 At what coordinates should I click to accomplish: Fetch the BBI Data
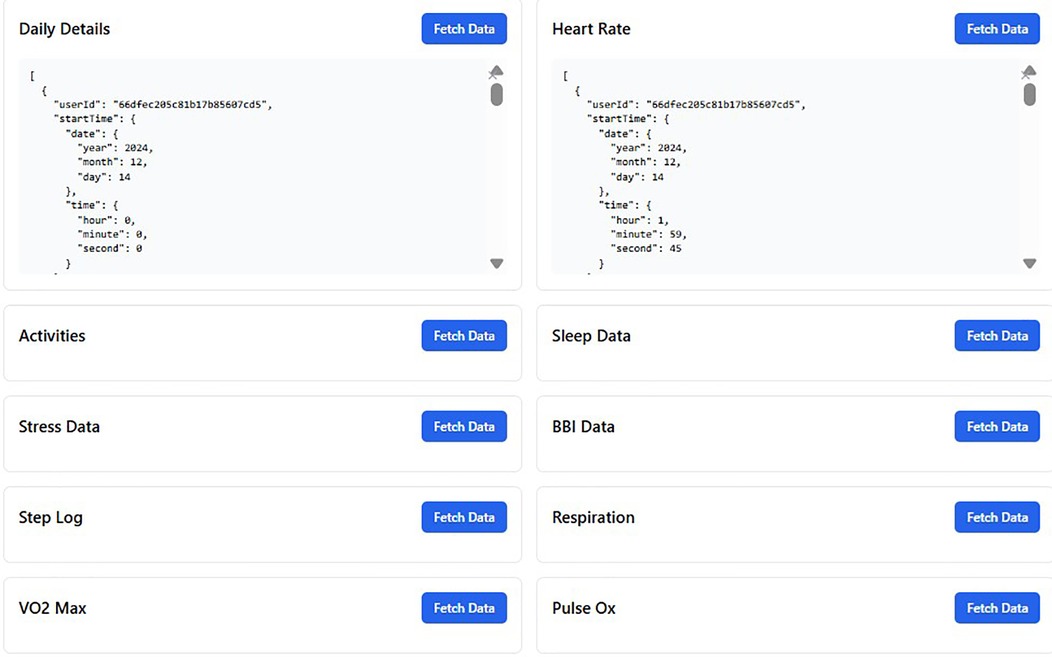pos(996,427)
